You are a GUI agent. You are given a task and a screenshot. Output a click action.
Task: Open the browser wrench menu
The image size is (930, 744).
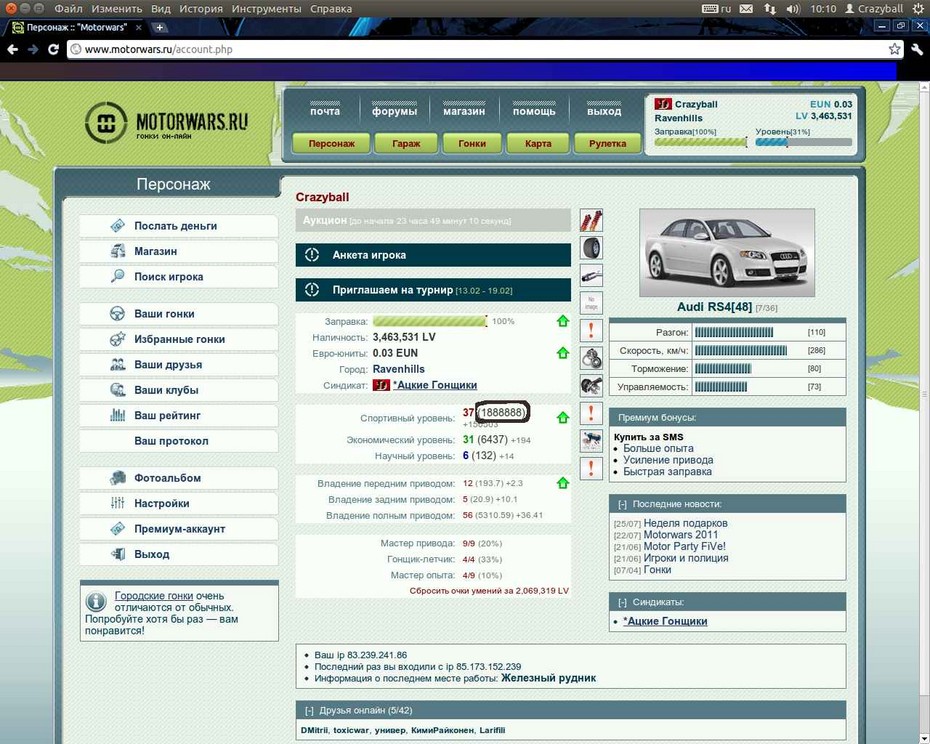(x=917, y=49)
